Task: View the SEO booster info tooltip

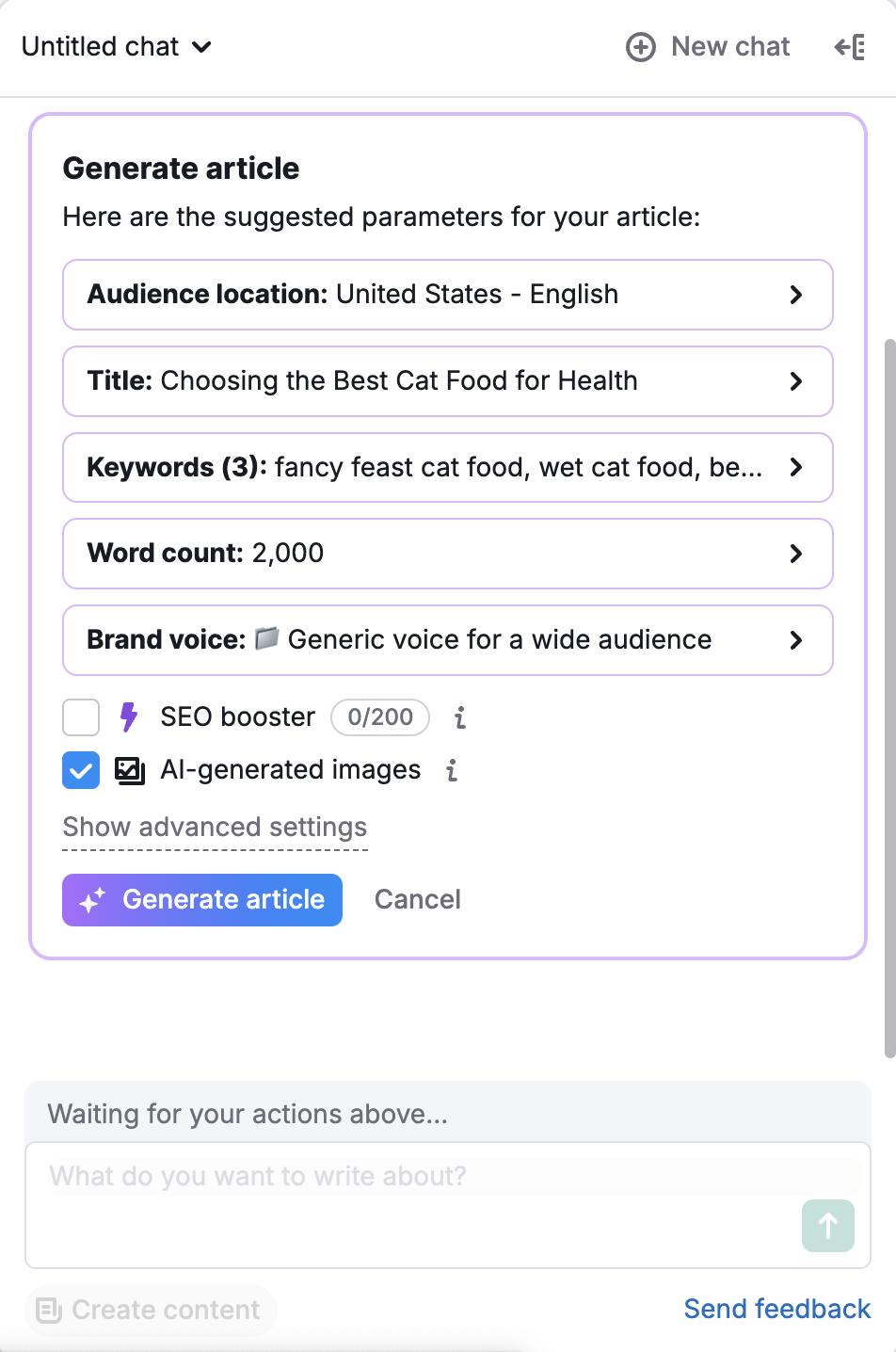Action: click(459, 716)
